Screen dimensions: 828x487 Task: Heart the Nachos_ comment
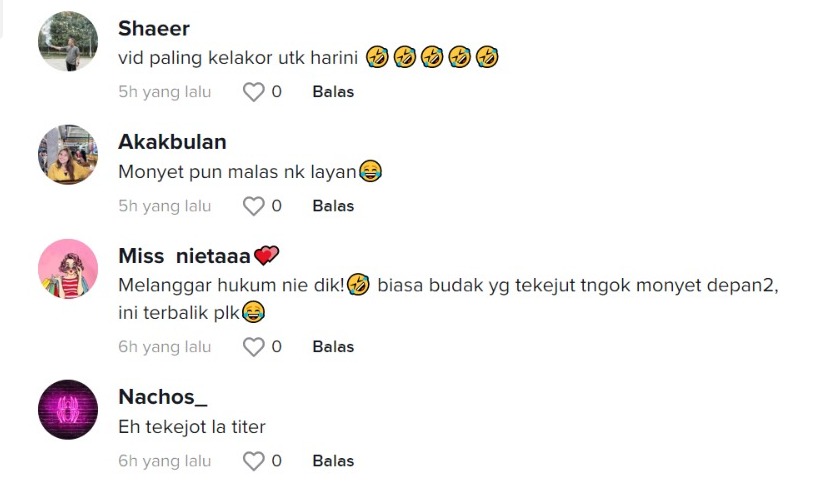click(x=254, y=461)
